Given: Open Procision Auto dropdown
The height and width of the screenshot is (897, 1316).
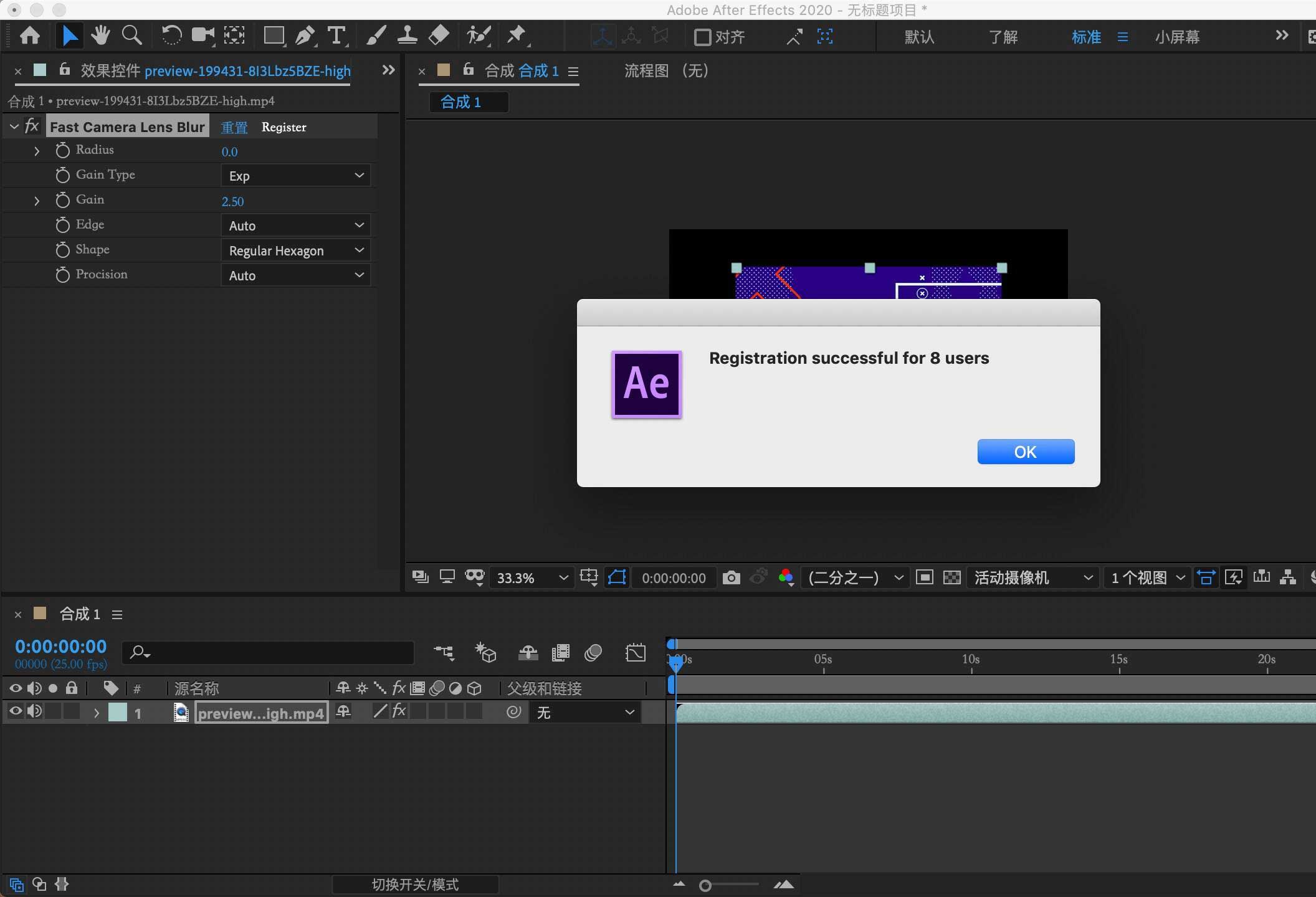Looking at the screenshot, I should 296,275.
